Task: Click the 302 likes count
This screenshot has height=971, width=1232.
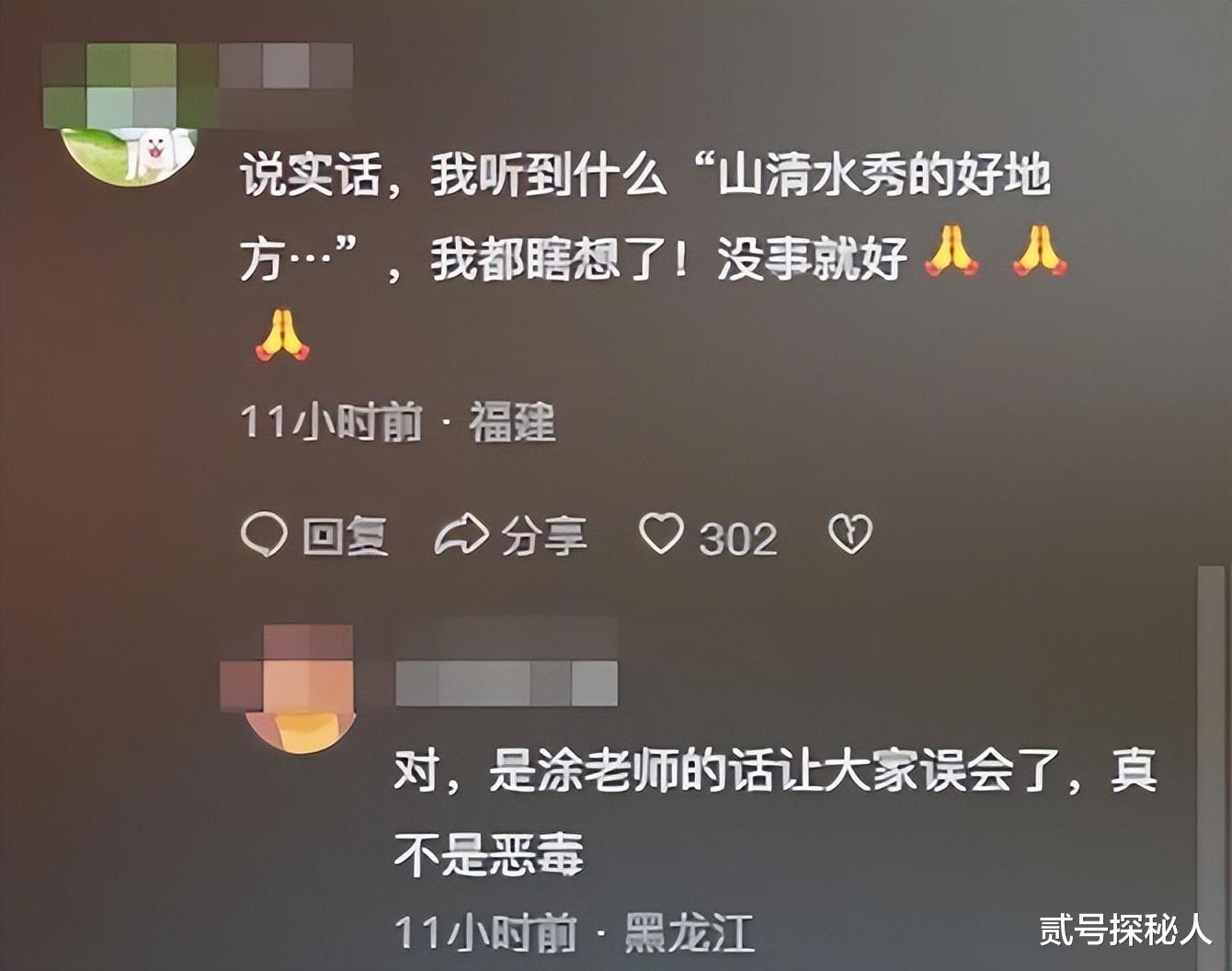Action: (738, 538)
